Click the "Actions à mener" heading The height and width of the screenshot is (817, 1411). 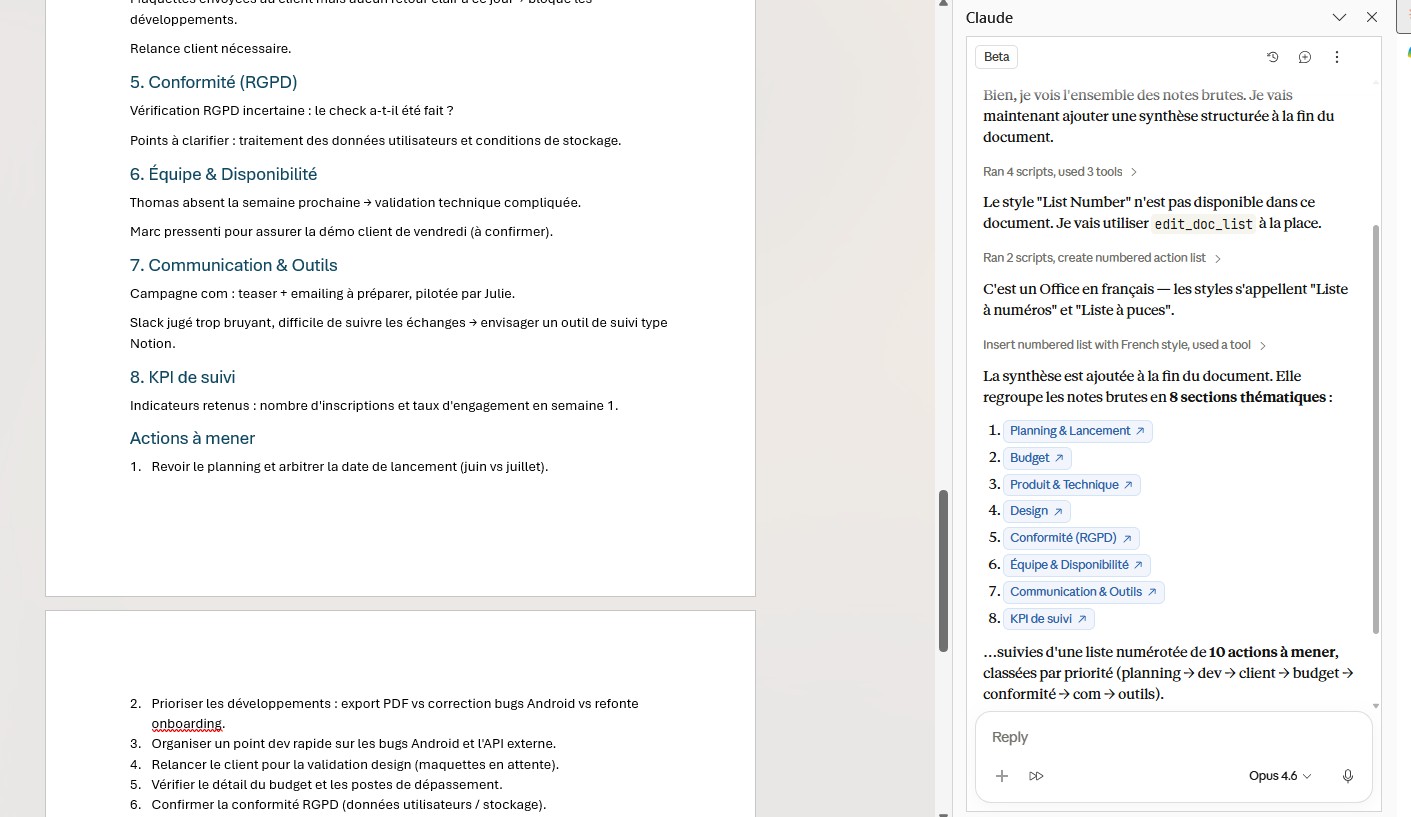192,438
